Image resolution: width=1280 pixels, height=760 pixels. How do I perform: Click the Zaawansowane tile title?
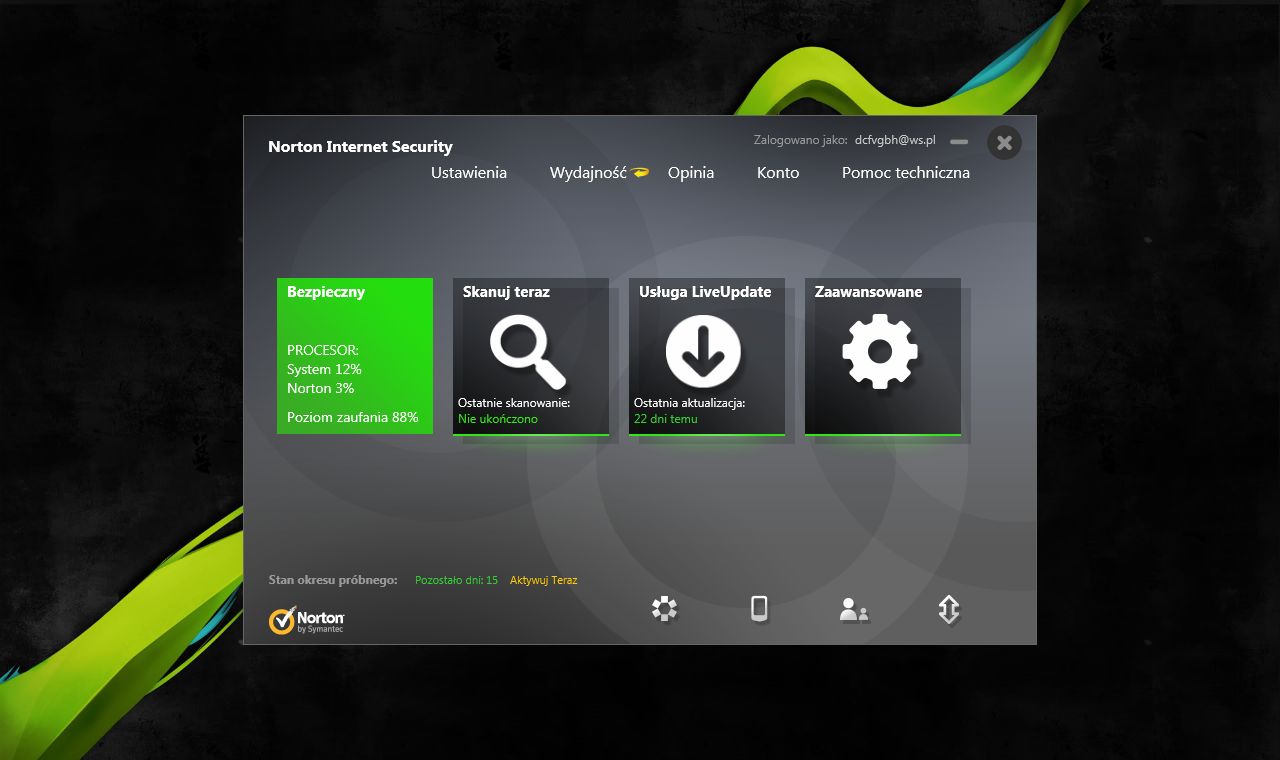point(869,292)
